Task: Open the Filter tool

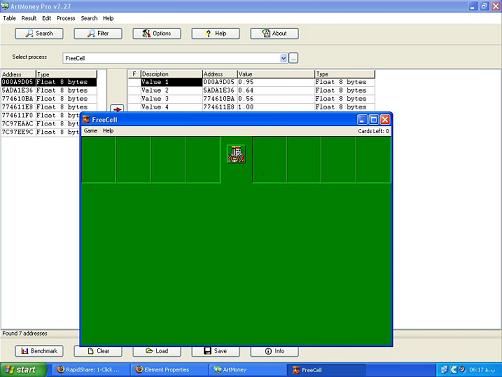Action: coord(98,33)
